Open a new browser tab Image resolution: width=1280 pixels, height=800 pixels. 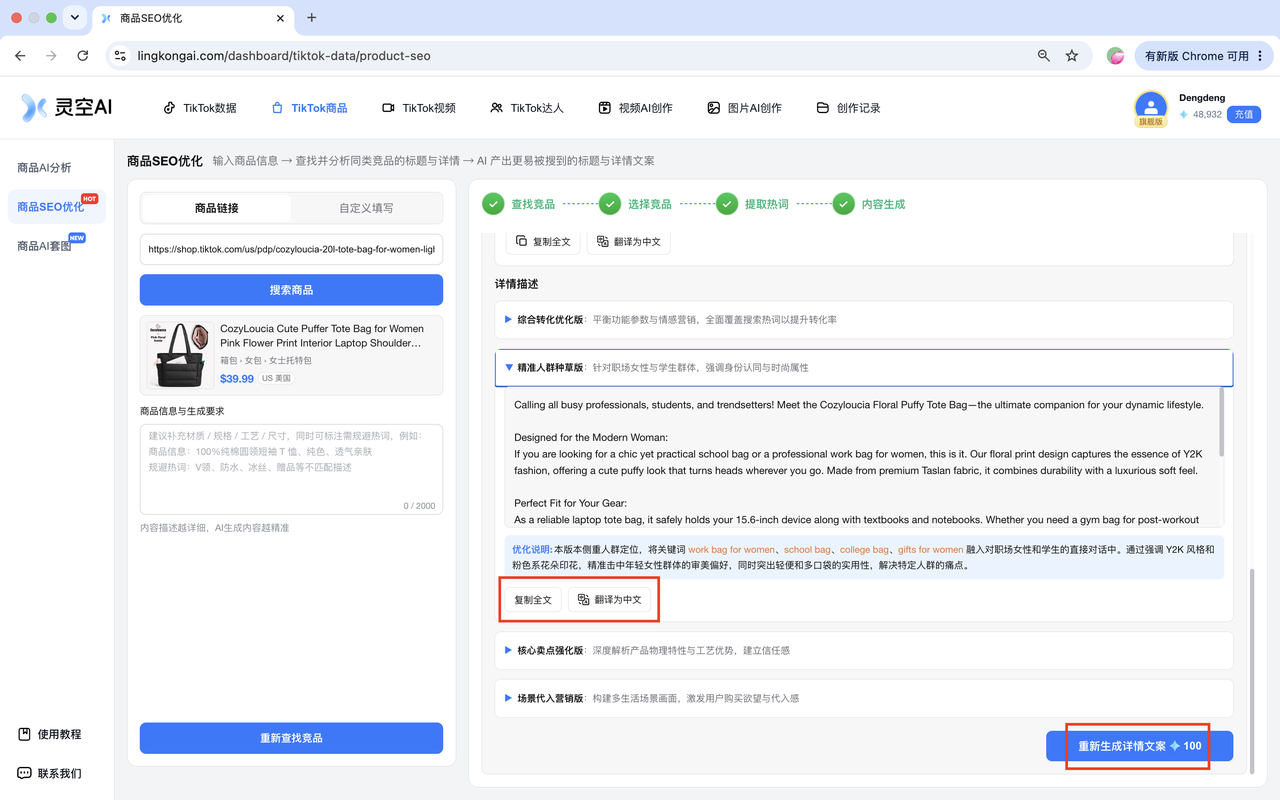(312, 18)
